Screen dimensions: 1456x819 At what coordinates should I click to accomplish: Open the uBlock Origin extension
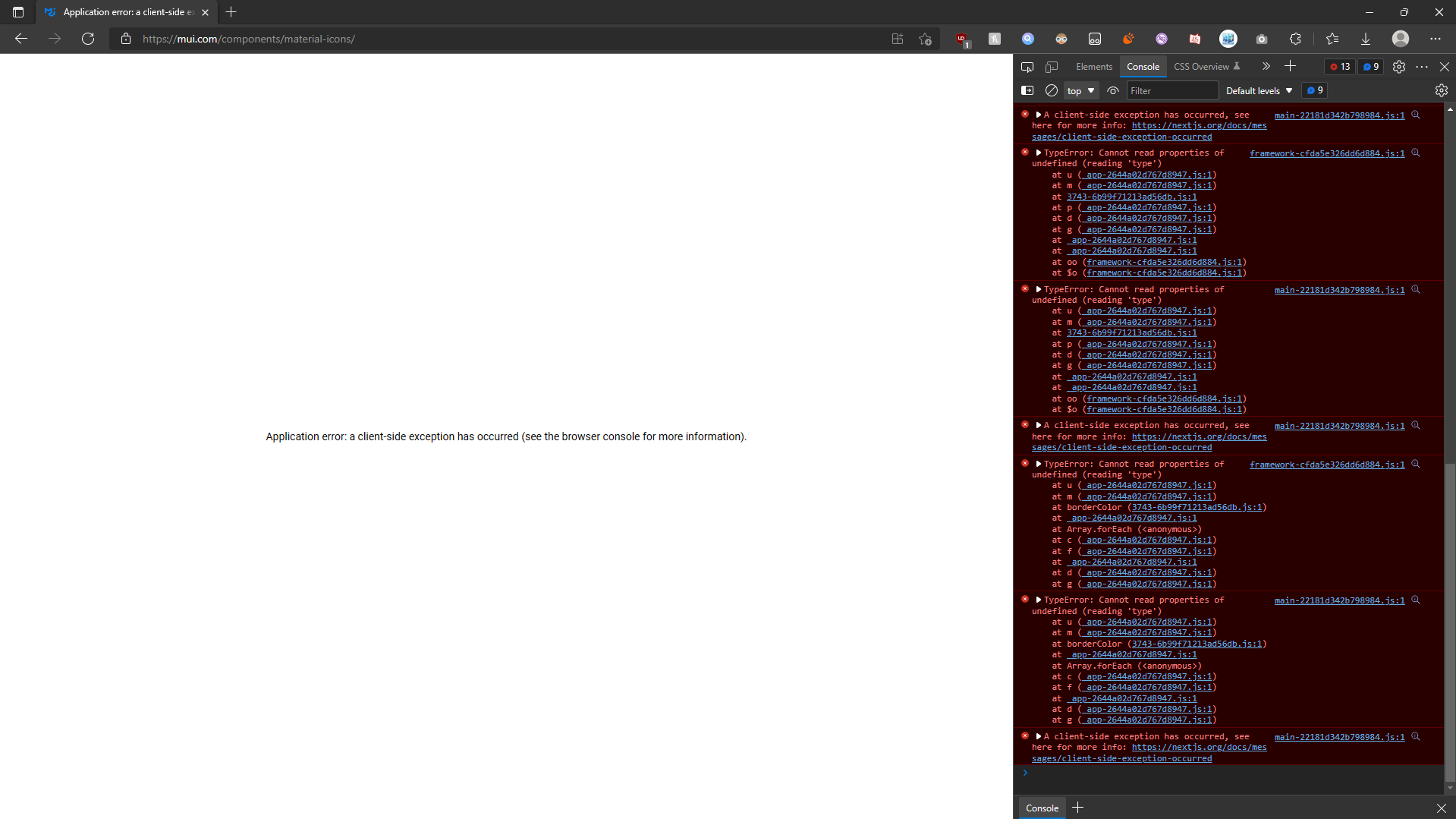962,39
